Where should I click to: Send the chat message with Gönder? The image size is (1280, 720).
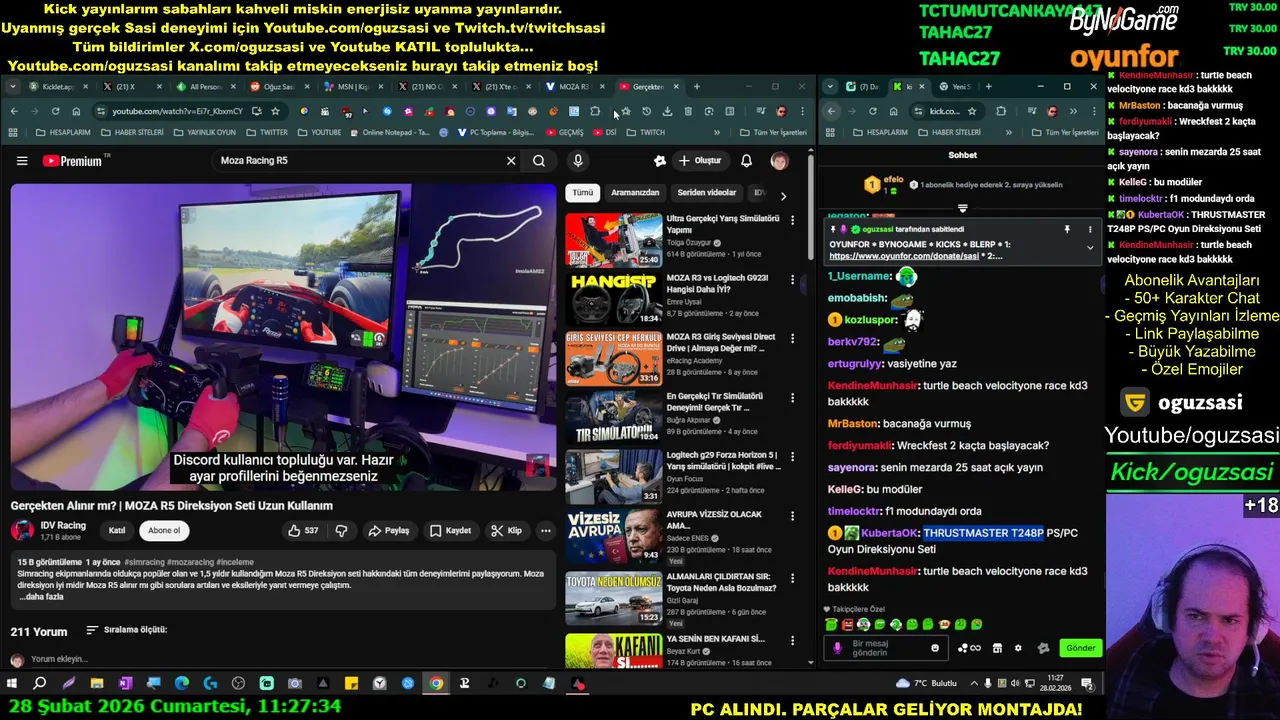[1080, 648]
